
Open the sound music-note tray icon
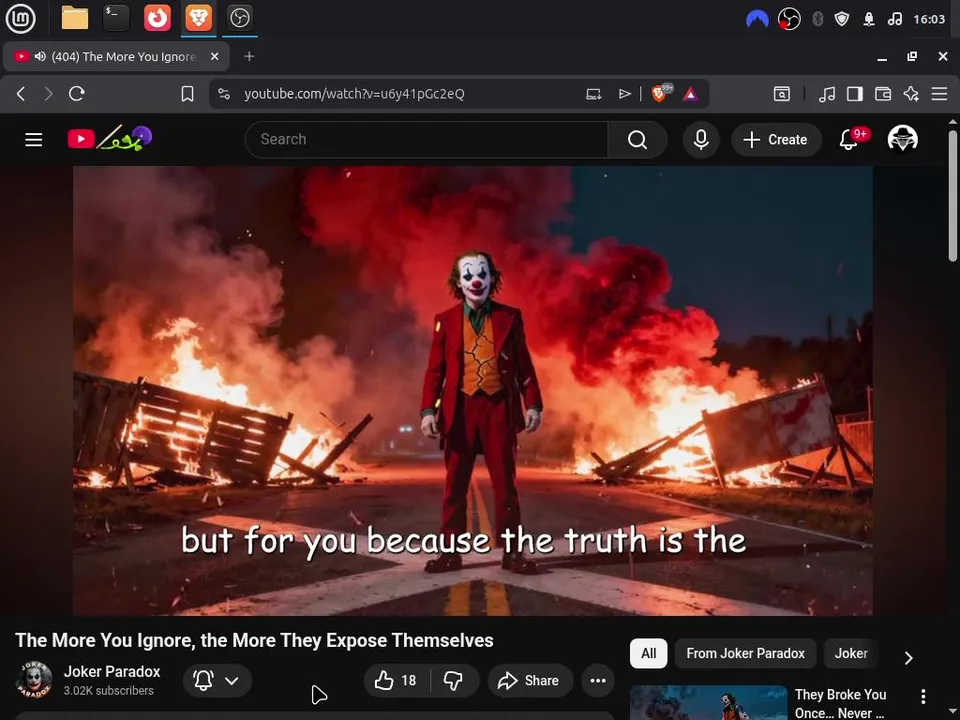point(894,19)
